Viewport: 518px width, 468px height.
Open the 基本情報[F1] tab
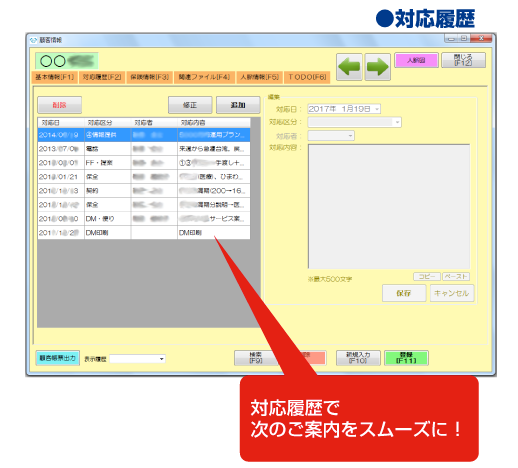pos(55,77)
